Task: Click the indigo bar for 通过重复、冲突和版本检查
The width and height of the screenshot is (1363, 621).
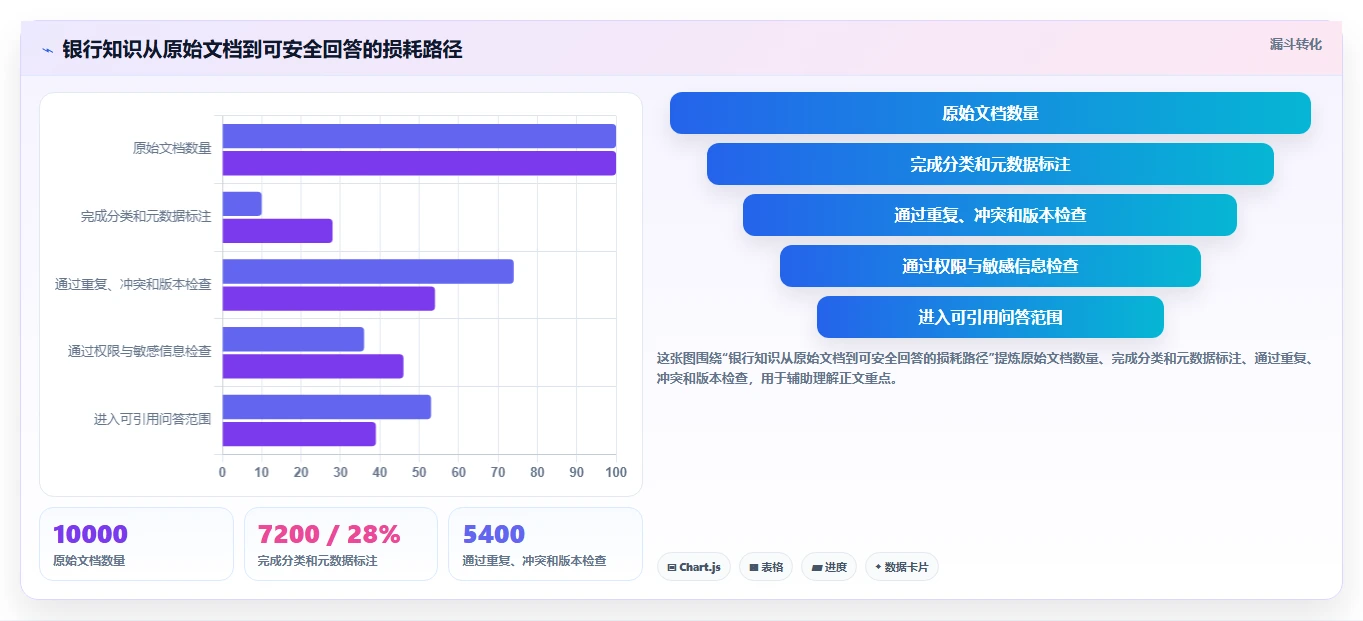Action: tap(368, 271)
